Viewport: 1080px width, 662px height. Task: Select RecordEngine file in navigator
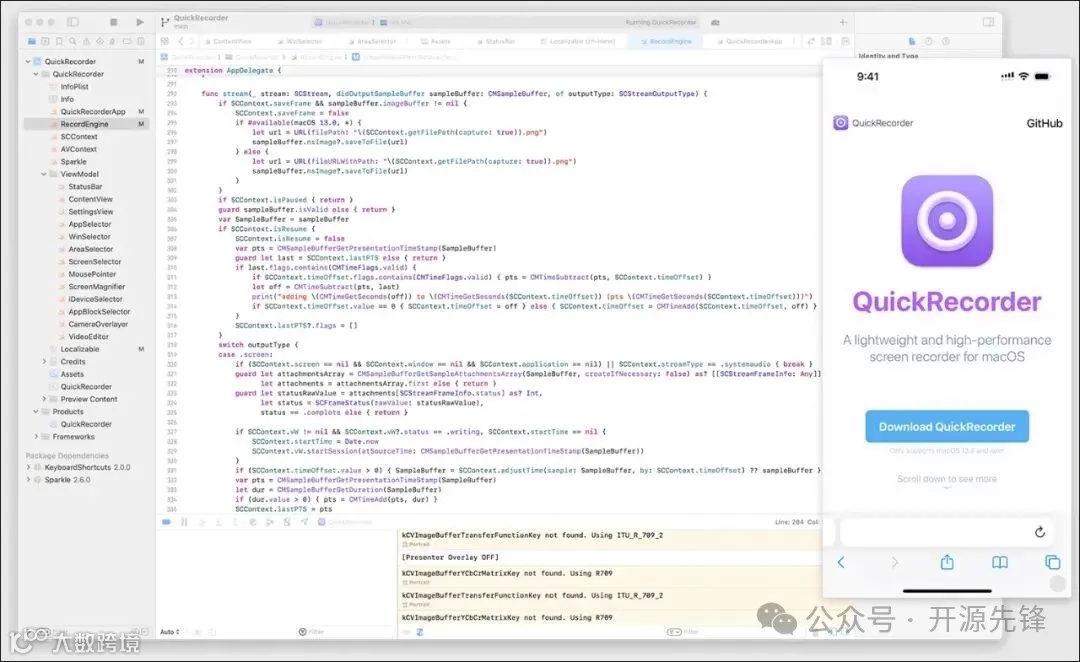click(86, 124)
